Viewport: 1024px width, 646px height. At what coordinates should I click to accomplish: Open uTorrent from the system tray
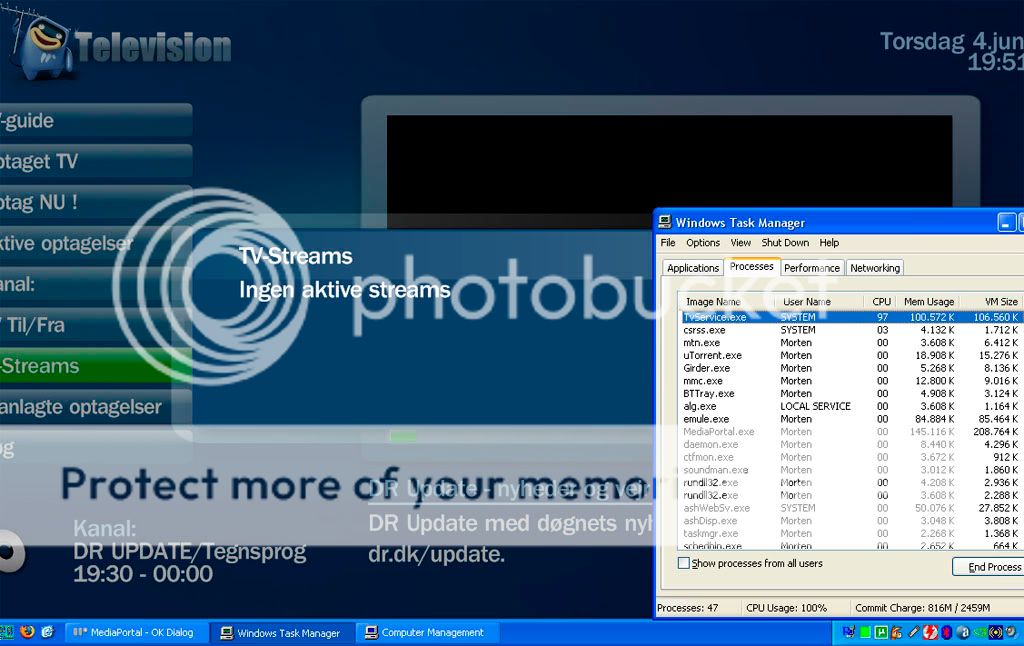(x=880, y=632)
